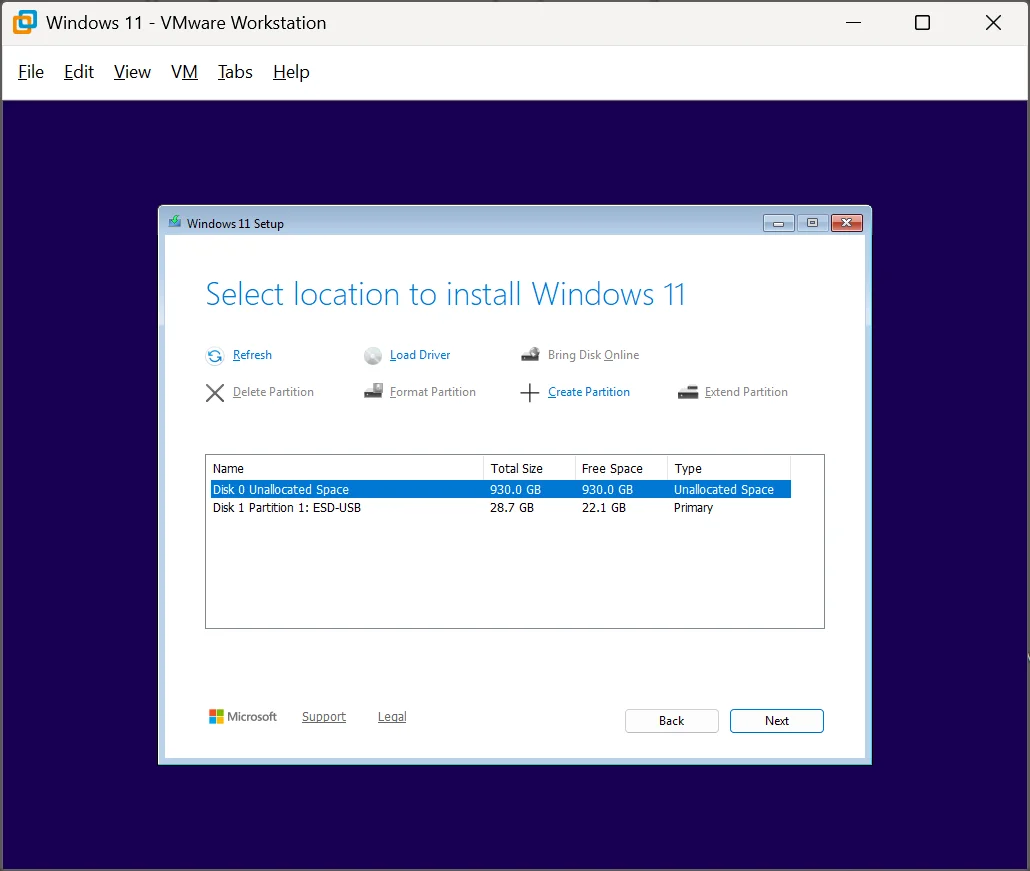The height and width of the screenshot is (871, 1030).
Task: Click the Format Partition label
Action: [x=432, y=392]
